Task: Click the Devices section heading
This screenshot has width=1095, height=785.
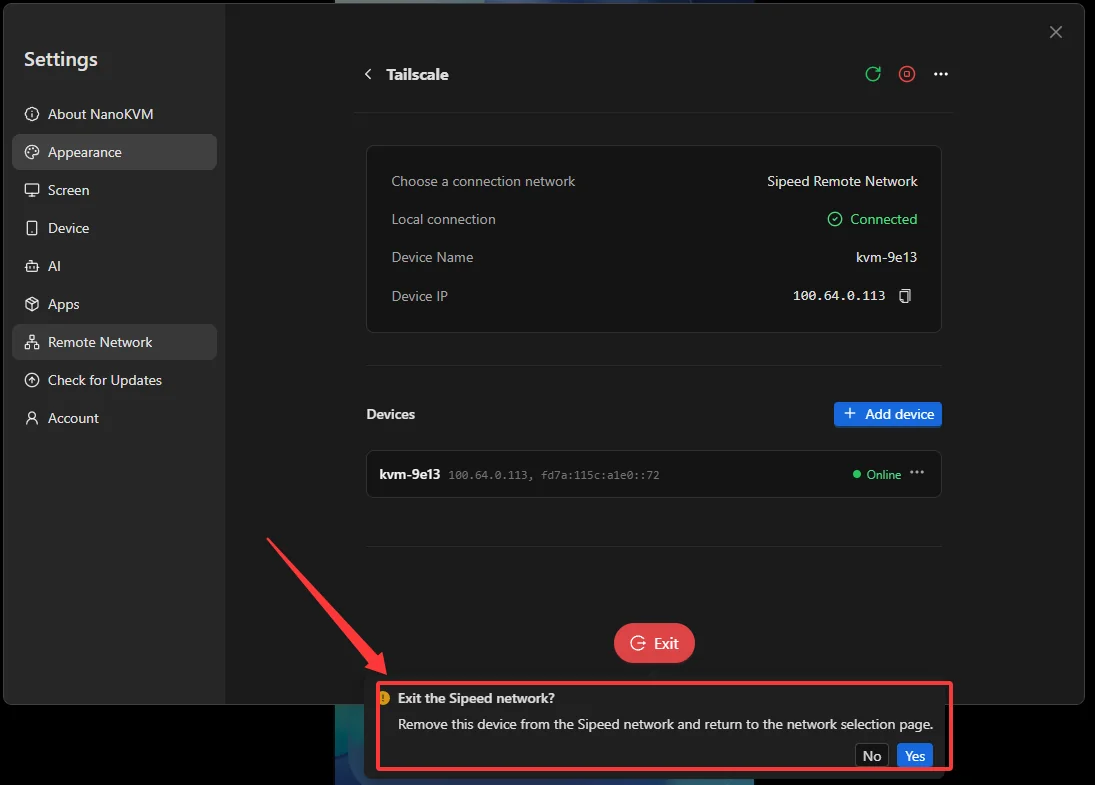Action: (x=390, y=414)
